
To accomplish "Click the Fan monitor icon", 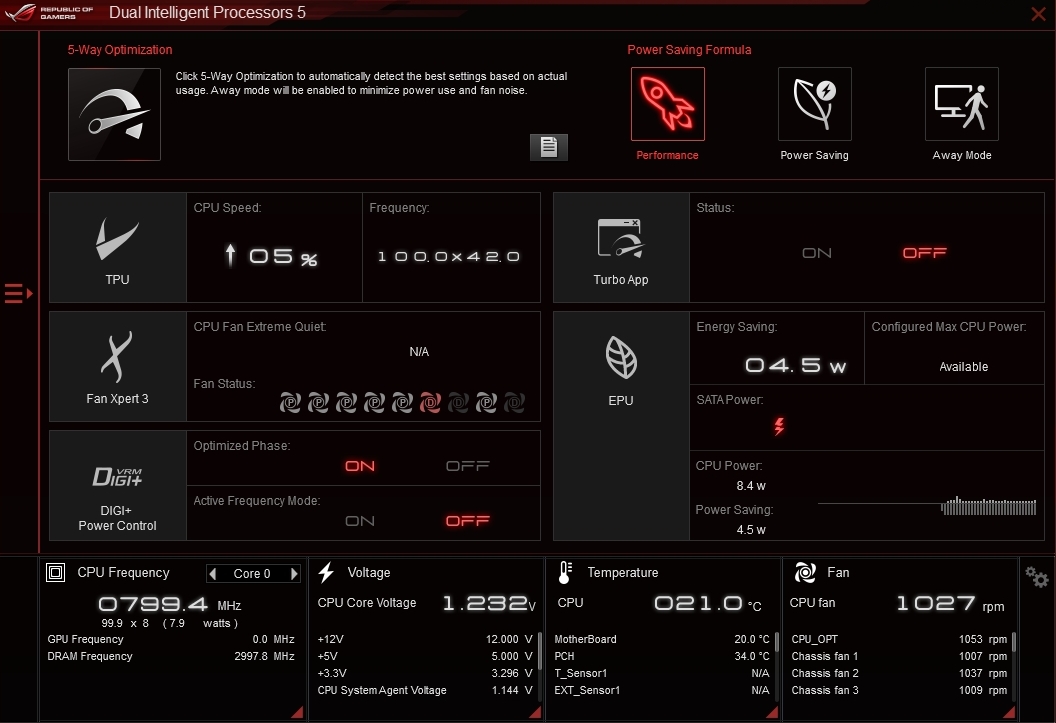I will (805, 572).
